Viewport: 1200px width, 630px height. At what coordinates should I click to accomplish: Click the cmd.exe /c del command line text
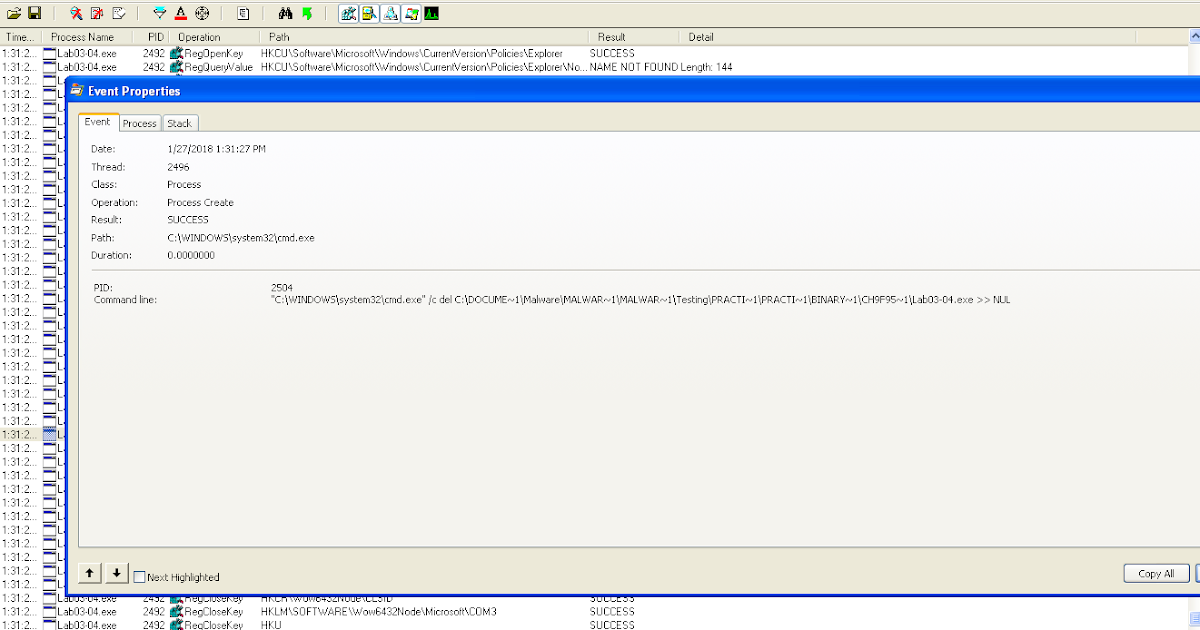(x=640, y=300)
